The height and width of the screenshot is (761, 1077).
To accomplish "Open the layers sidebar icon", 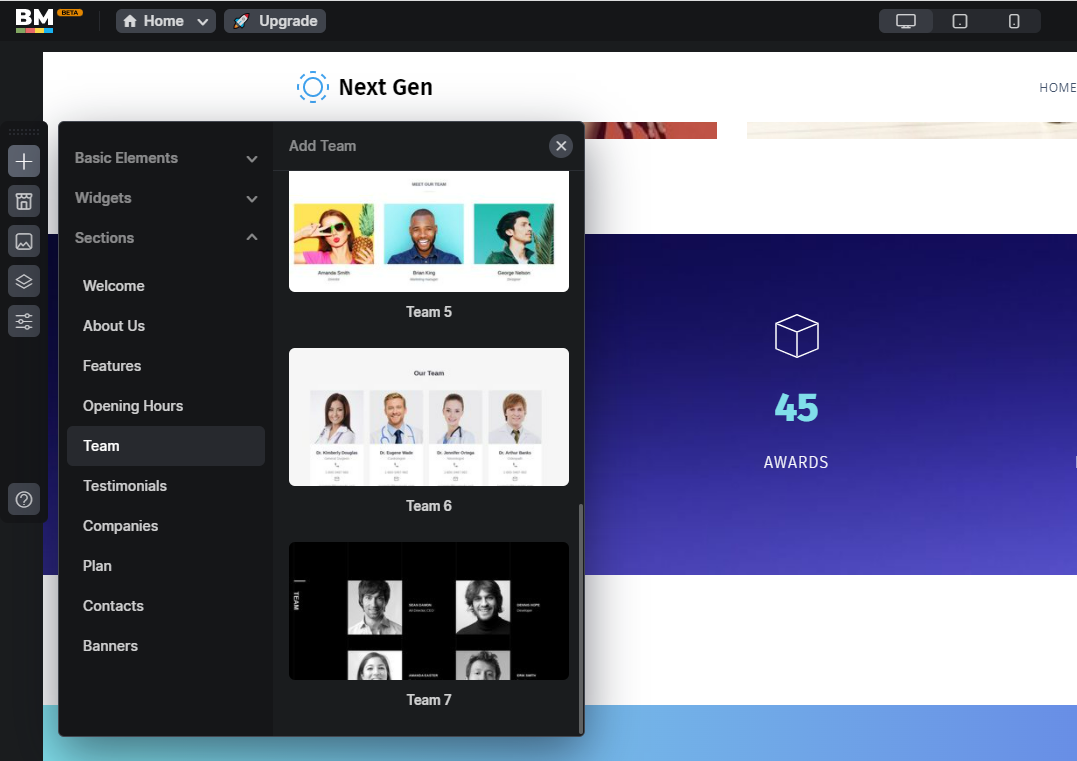I will pyautogui.click(x=24, y=282).
